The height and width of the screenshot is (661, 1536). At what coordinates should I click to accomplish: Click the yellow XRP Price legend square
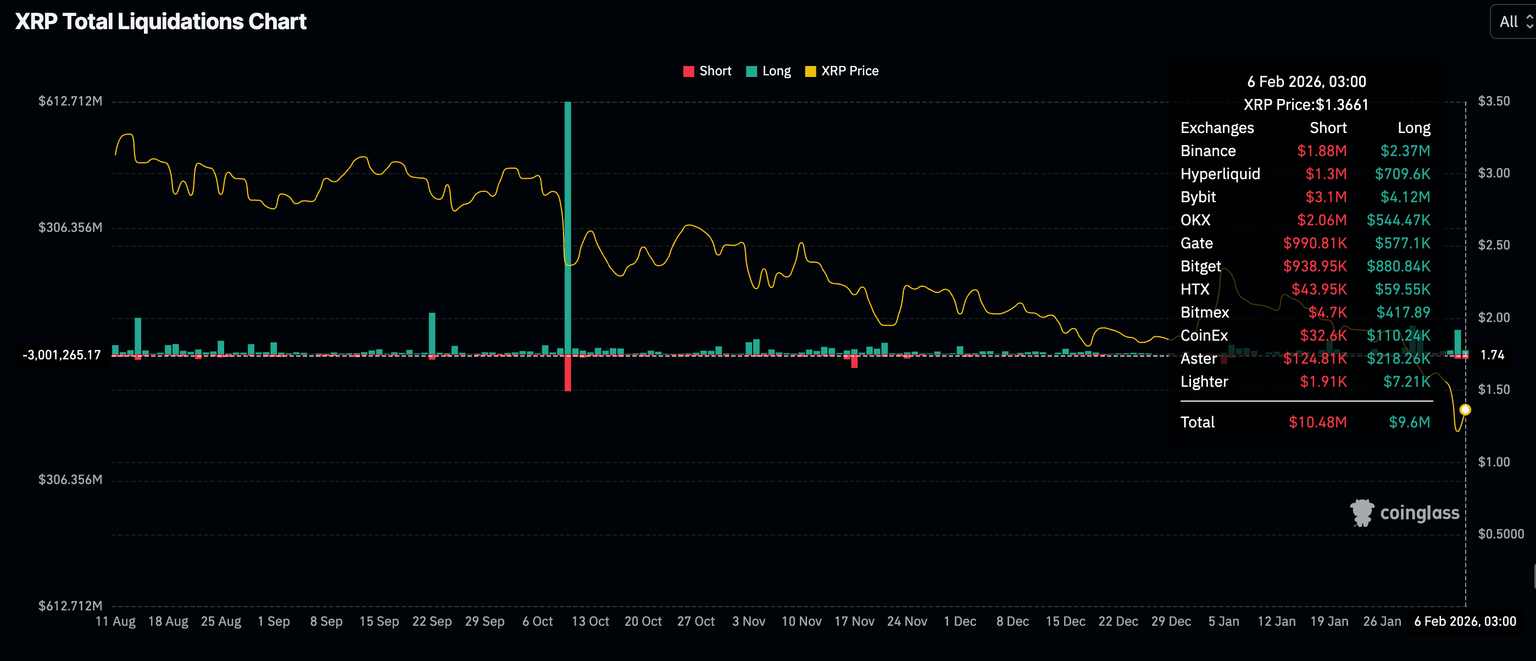tap(810, 71)
